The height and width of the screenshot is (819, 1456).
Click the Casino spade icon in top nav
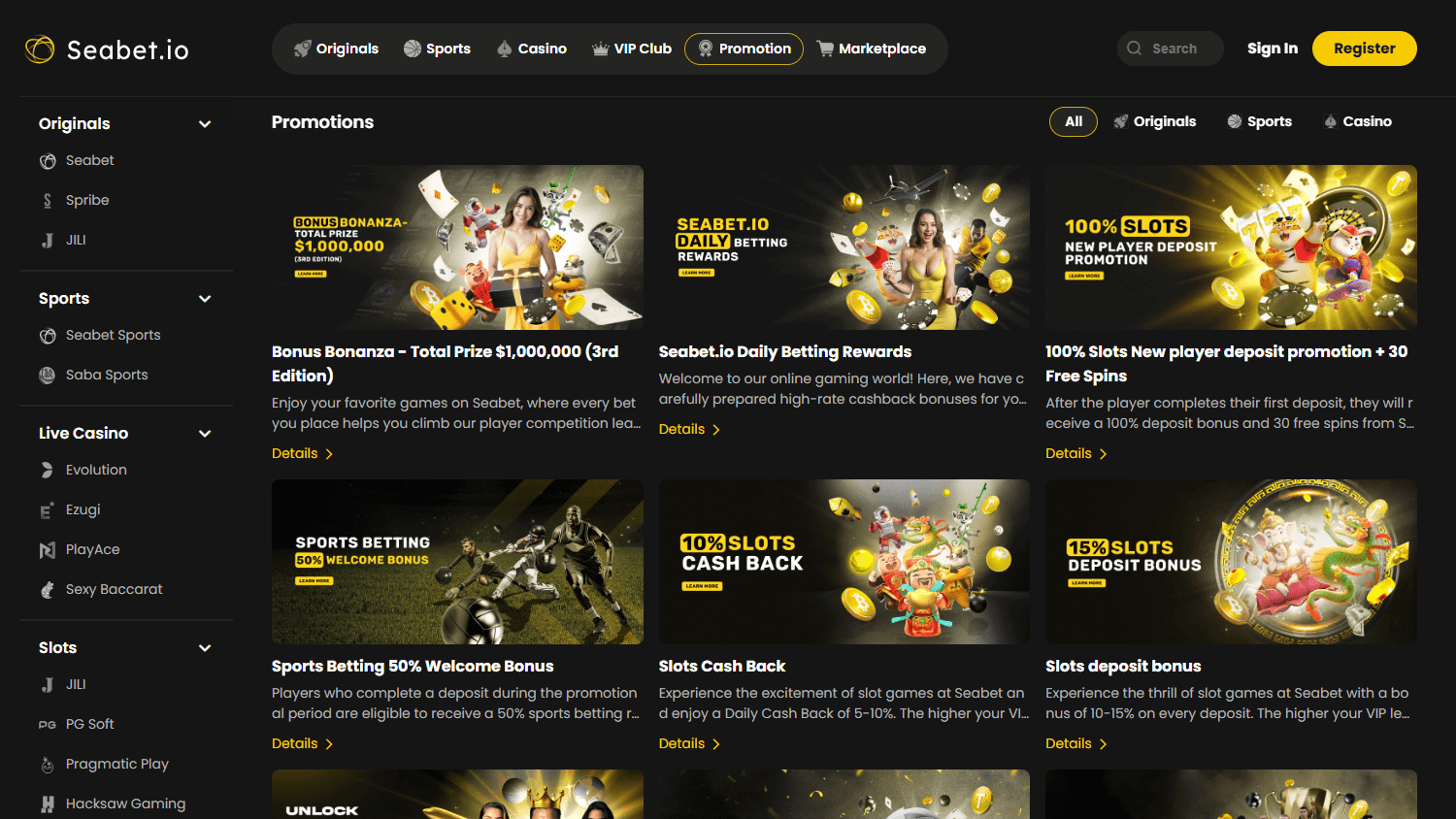coord(505,49)
